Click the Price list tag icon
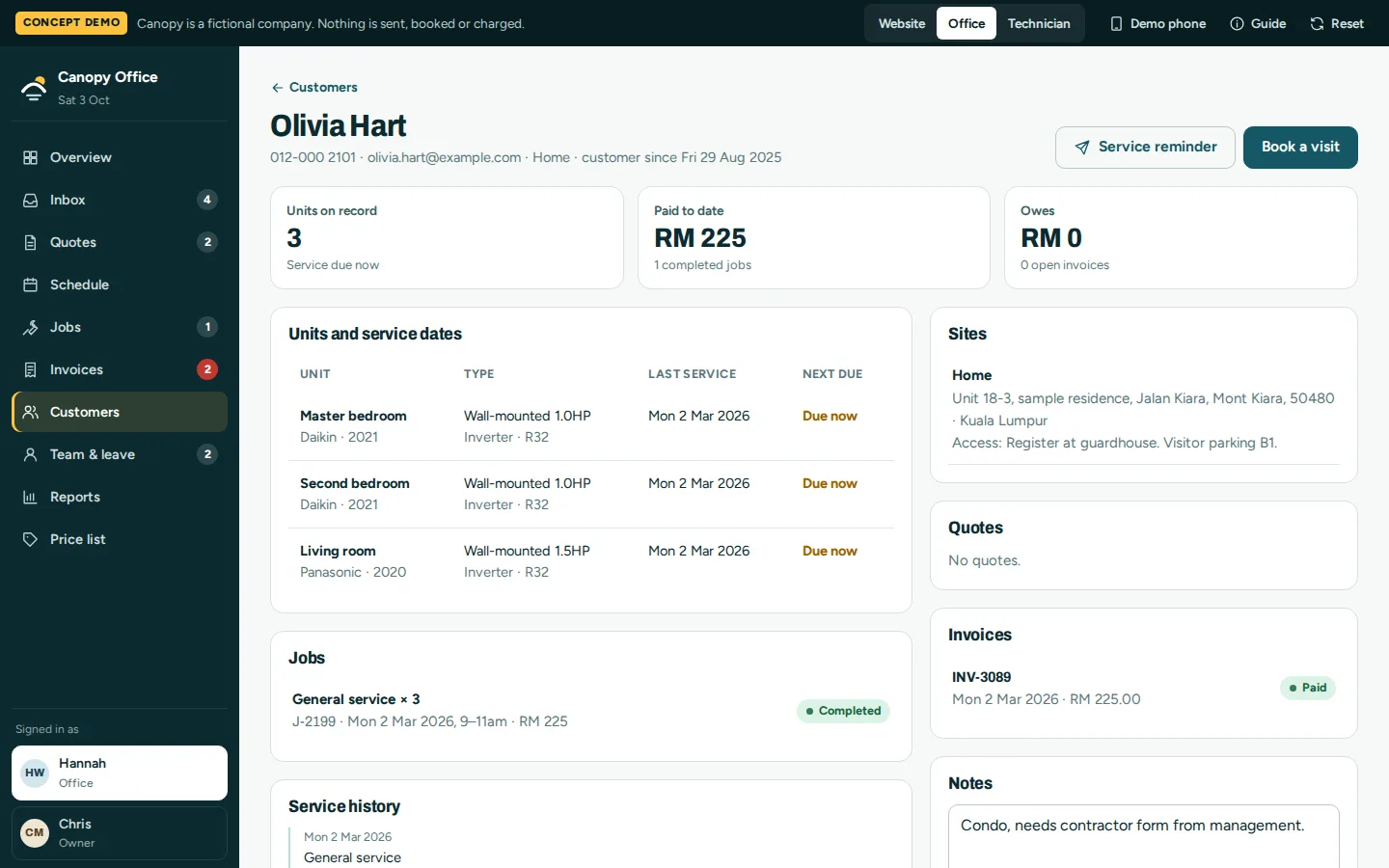The image size is (1389, 868). point(31,539)
